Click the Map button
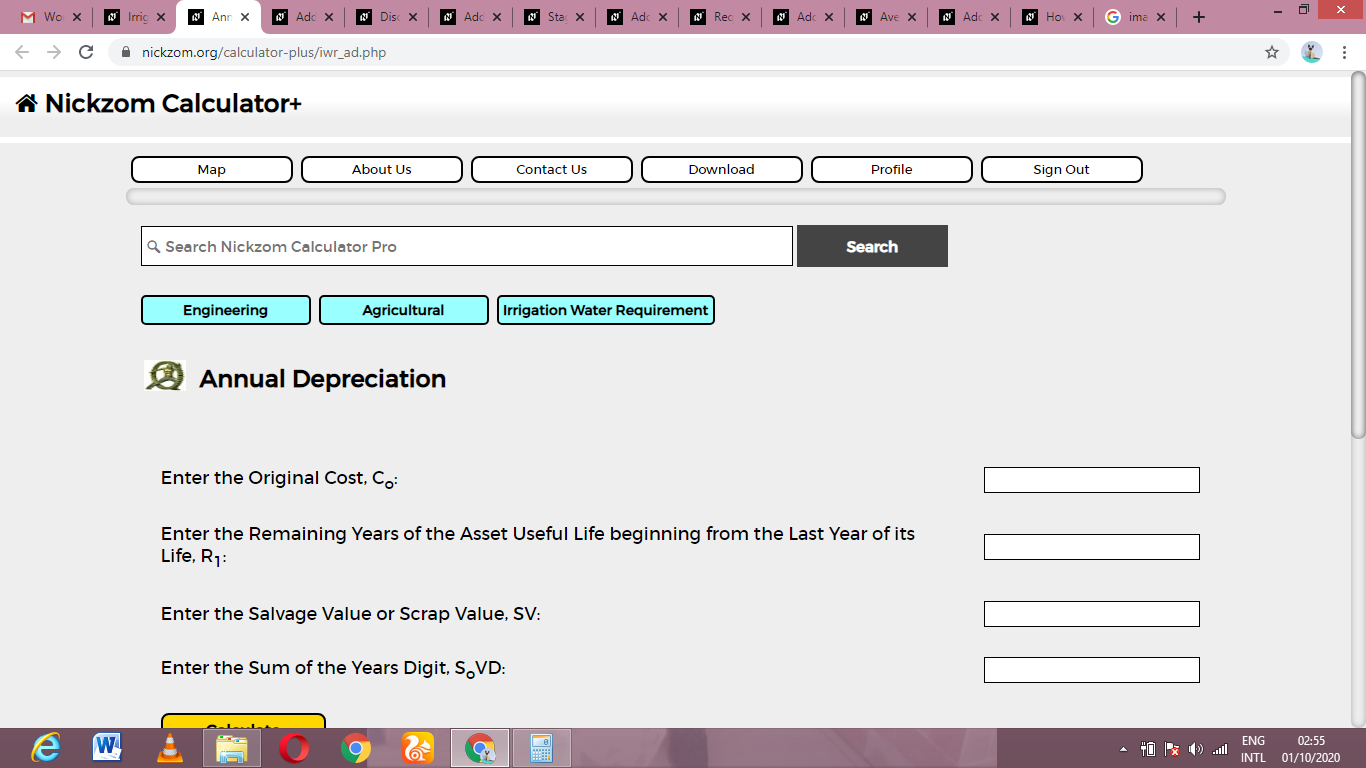The image size is (1366, 768). [212, 170]
